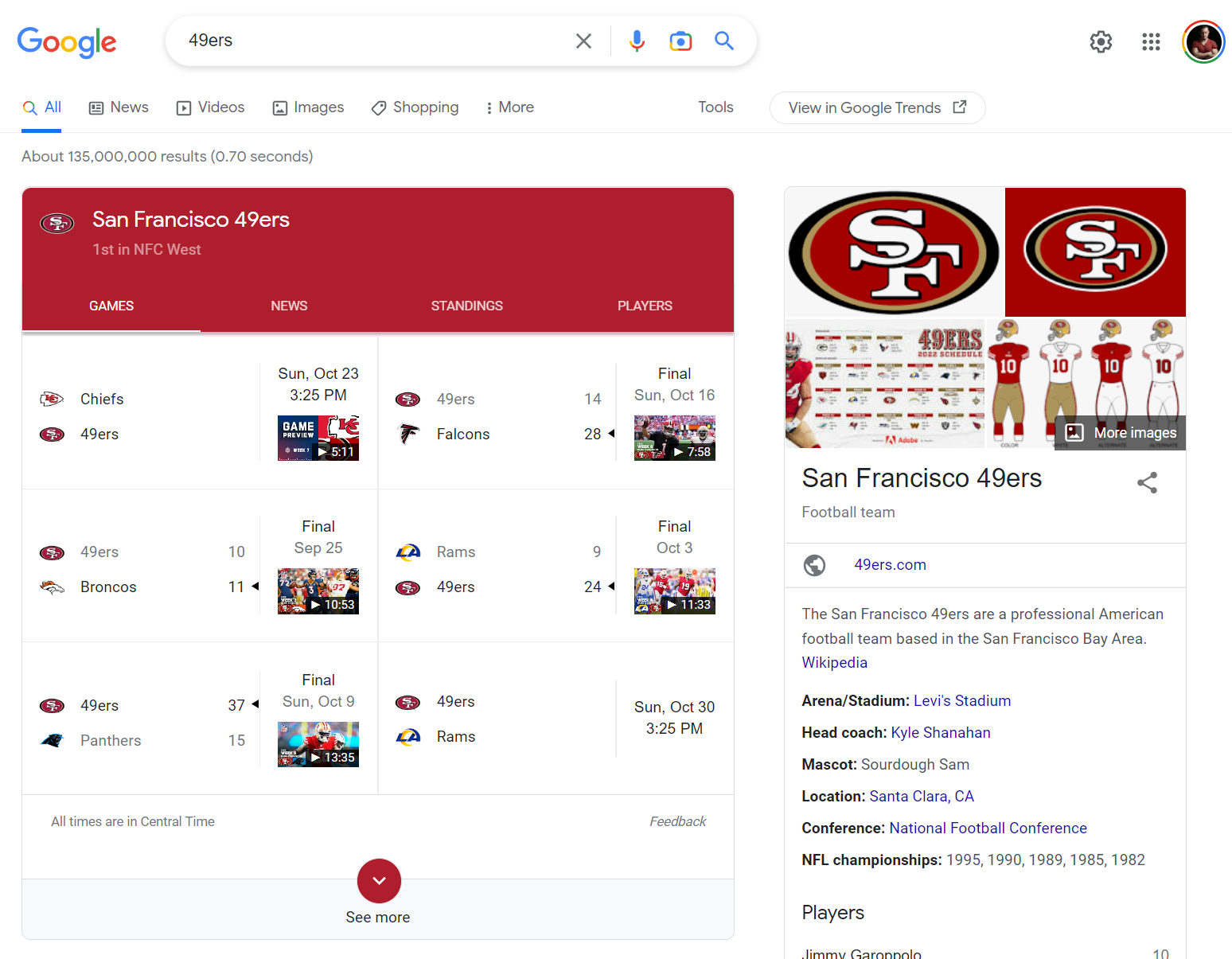Viewport: 1232px width, 959px height.
Task: Open the PLAYERS tab in the sports card
Action: (x=645, y=306)
